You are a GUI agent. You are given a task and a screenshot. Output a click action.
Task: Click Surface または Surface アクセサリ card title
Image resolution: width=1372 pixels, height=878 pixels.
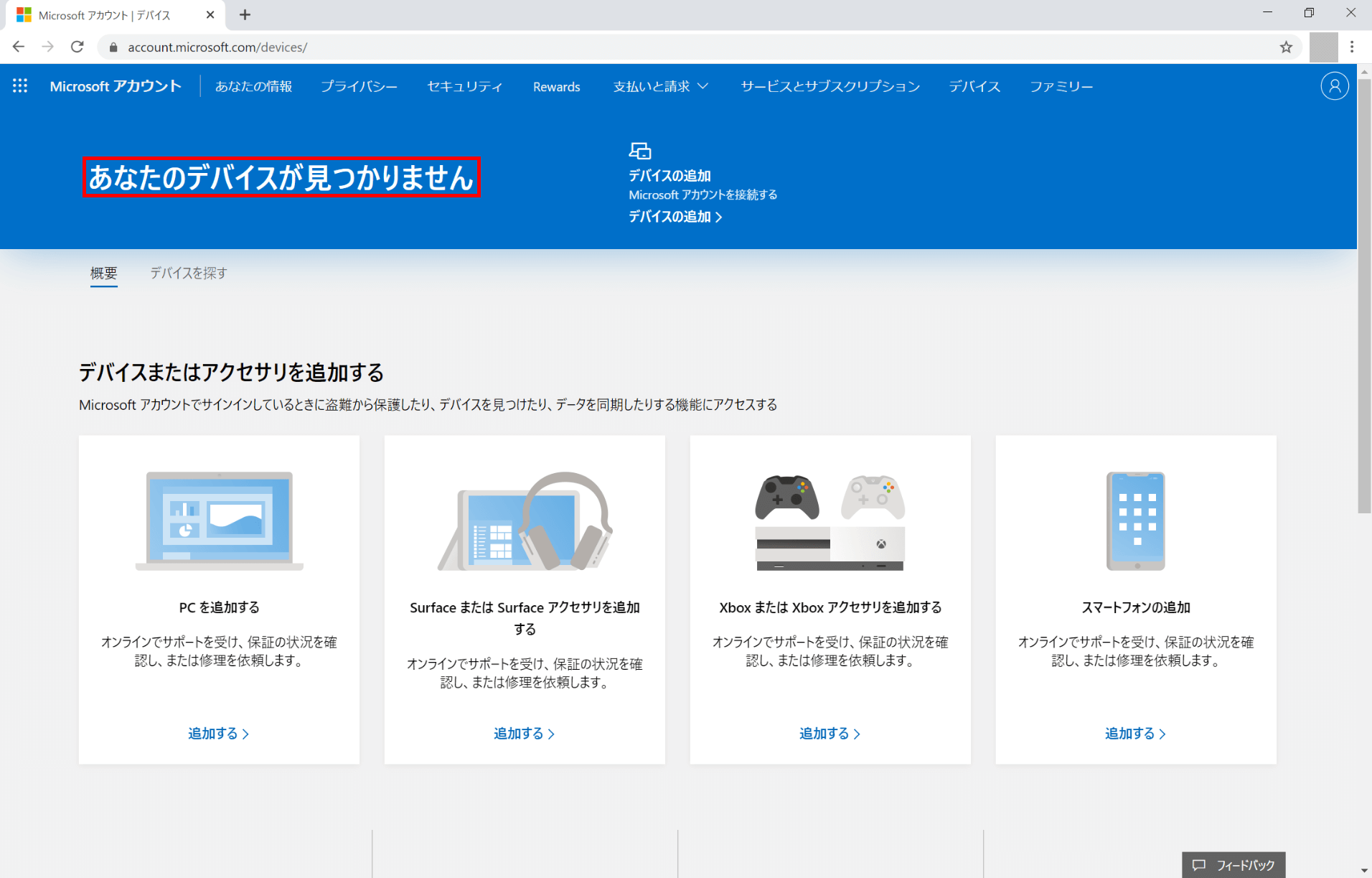click(x=525, y=618)
